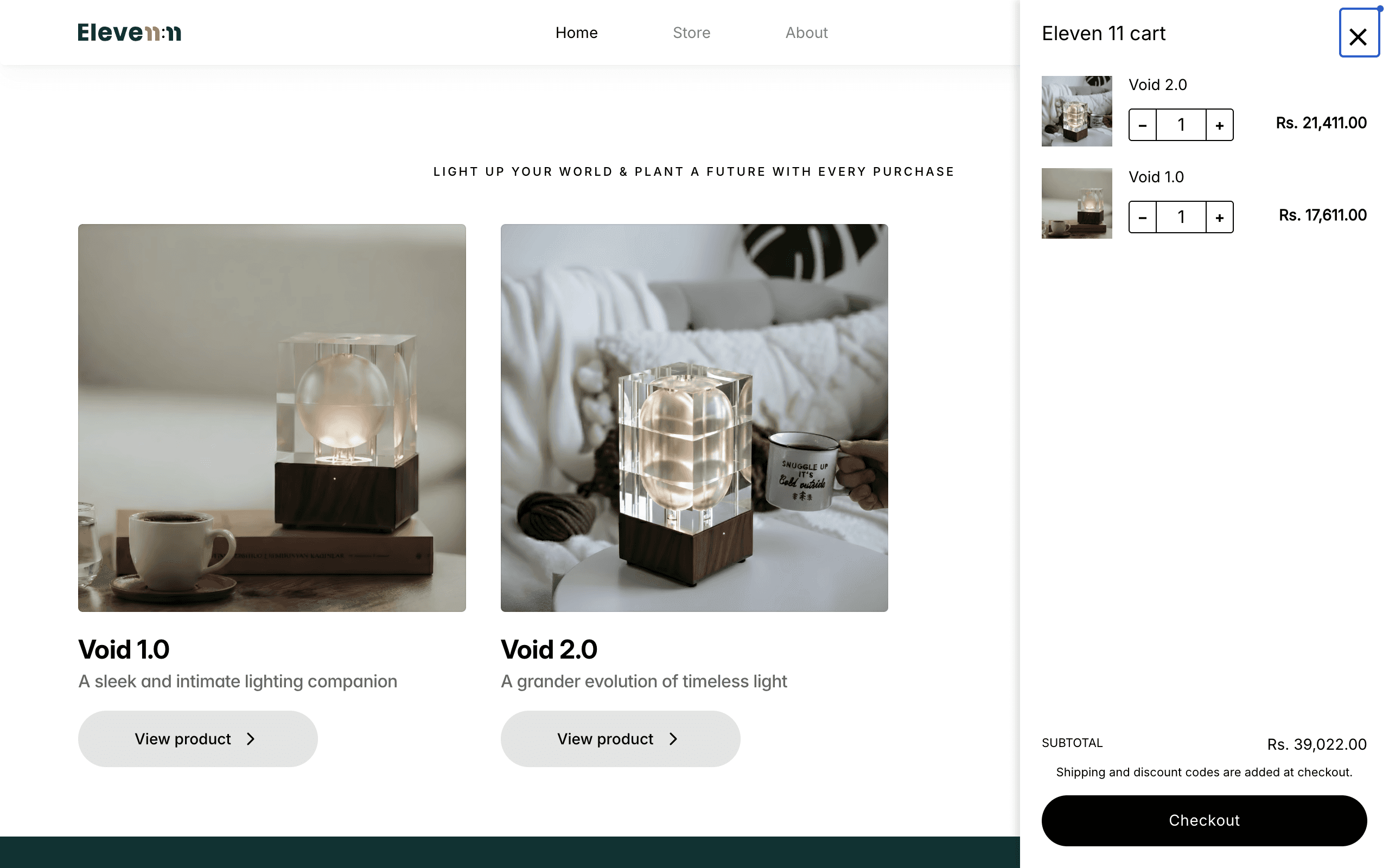Select the Void 1.0 product photo
Viewport: 1389px width, 868px height.
pyautogui.click(x=272, y=418)
